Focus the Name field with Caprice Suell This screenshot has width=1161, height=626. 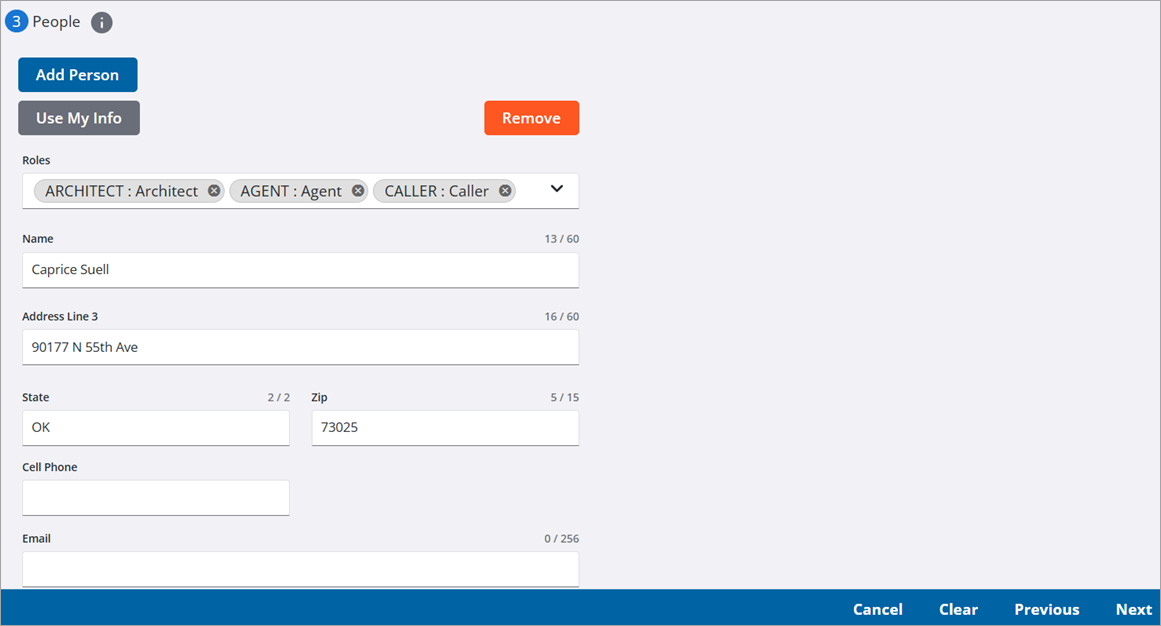(x=300, y=270)
